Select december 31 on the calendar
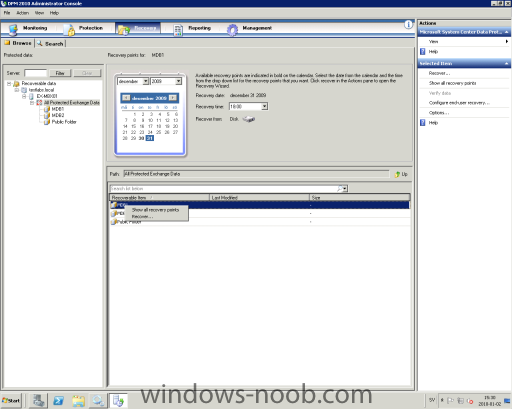 pos(150,138)
